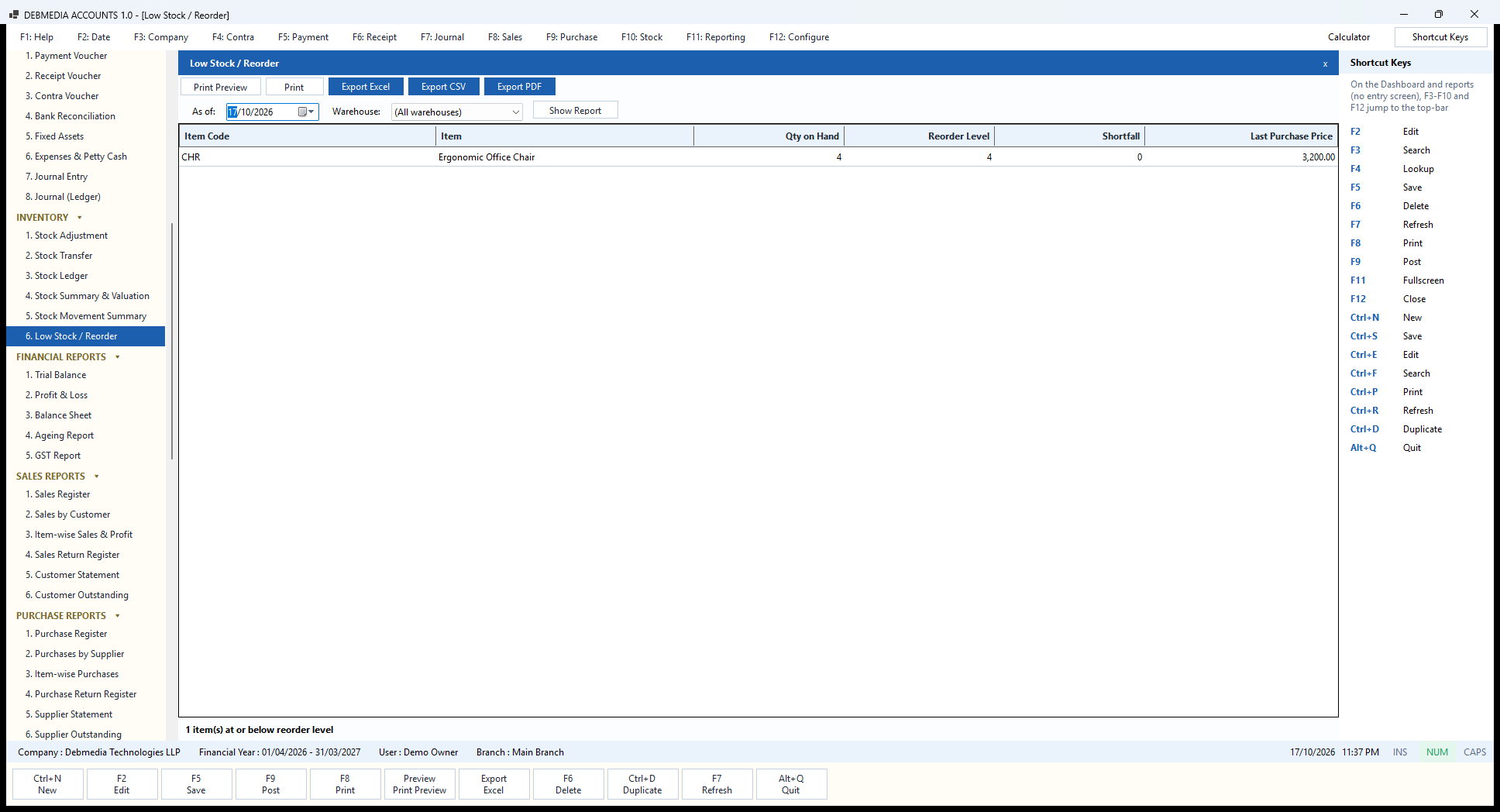This screenshot has height=812, width=1500.
Task: Open the Calculator
Action: point(1349,37)
